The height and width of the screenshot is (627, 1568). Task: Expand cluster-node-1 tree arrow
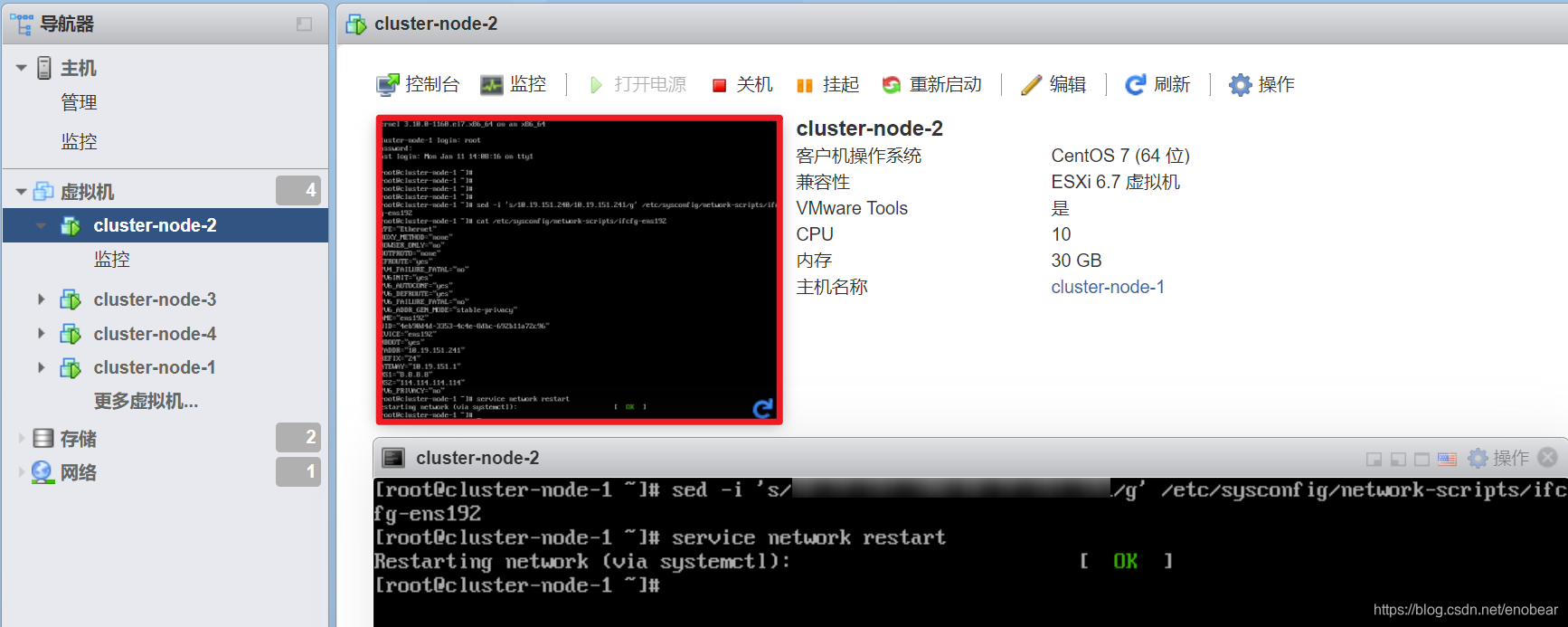pos(42,366)
